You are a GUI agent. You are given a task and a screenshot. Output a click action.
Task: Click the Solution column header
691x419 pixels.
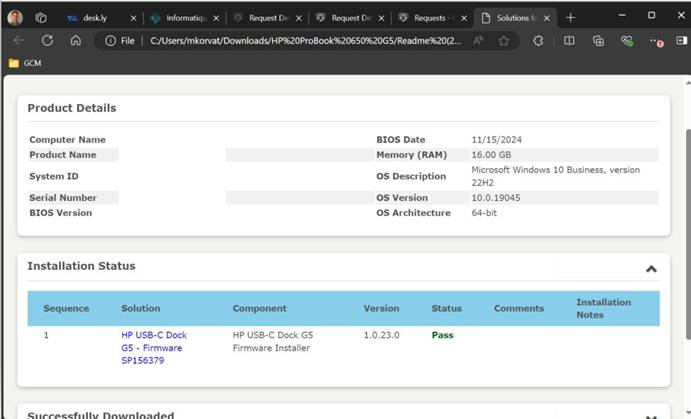pos(141,308)
